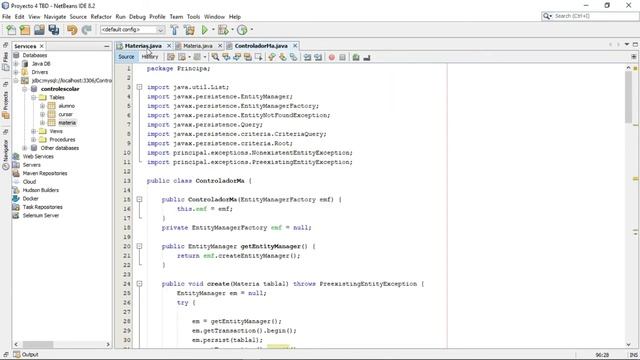Click the Redo arrow icon

pos(86,30)
